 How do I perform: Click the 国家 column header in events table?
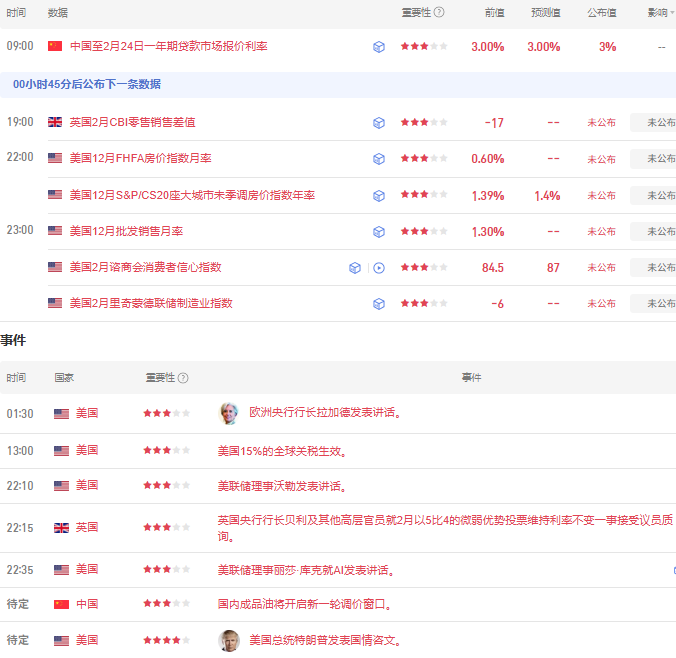point(64,378)
